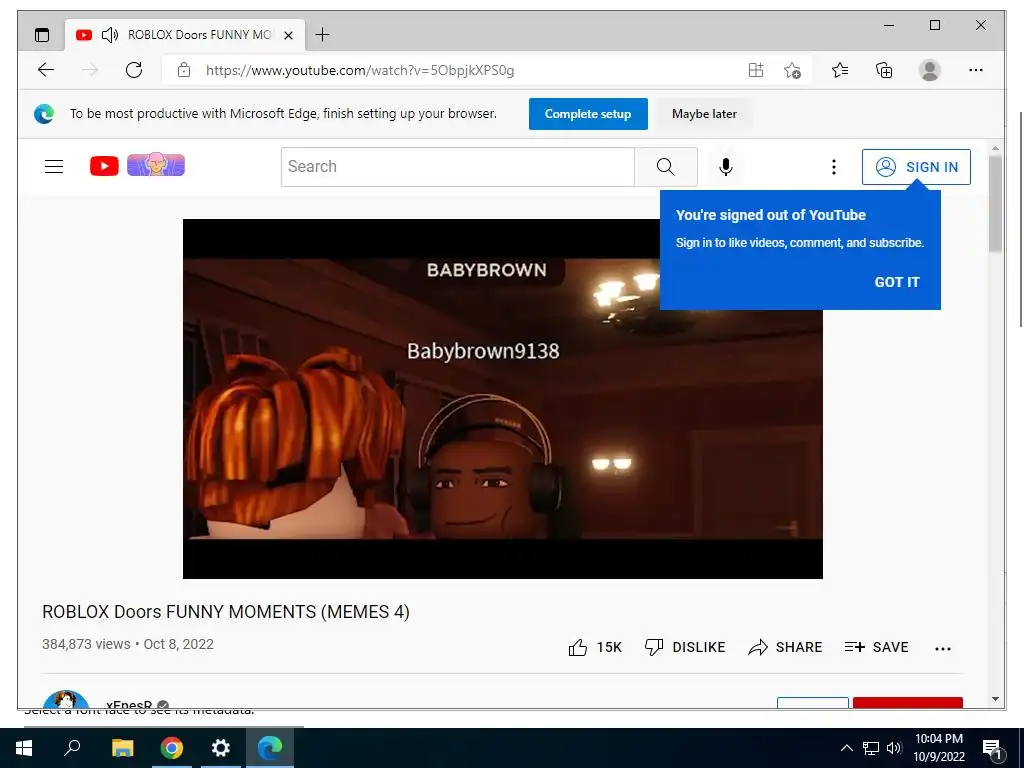Click the page scrollbar up arrow
Viewport: 1024px width, 768px height.
point(995,149)
